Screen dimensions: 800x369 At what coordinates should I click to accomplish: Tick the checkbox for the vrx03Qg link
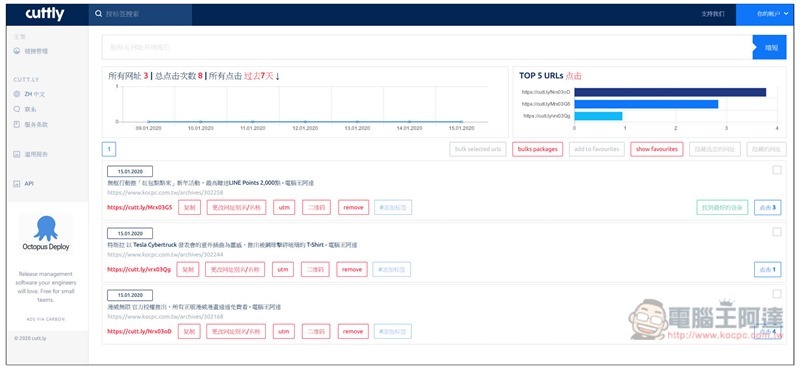(x=777, y=232)
